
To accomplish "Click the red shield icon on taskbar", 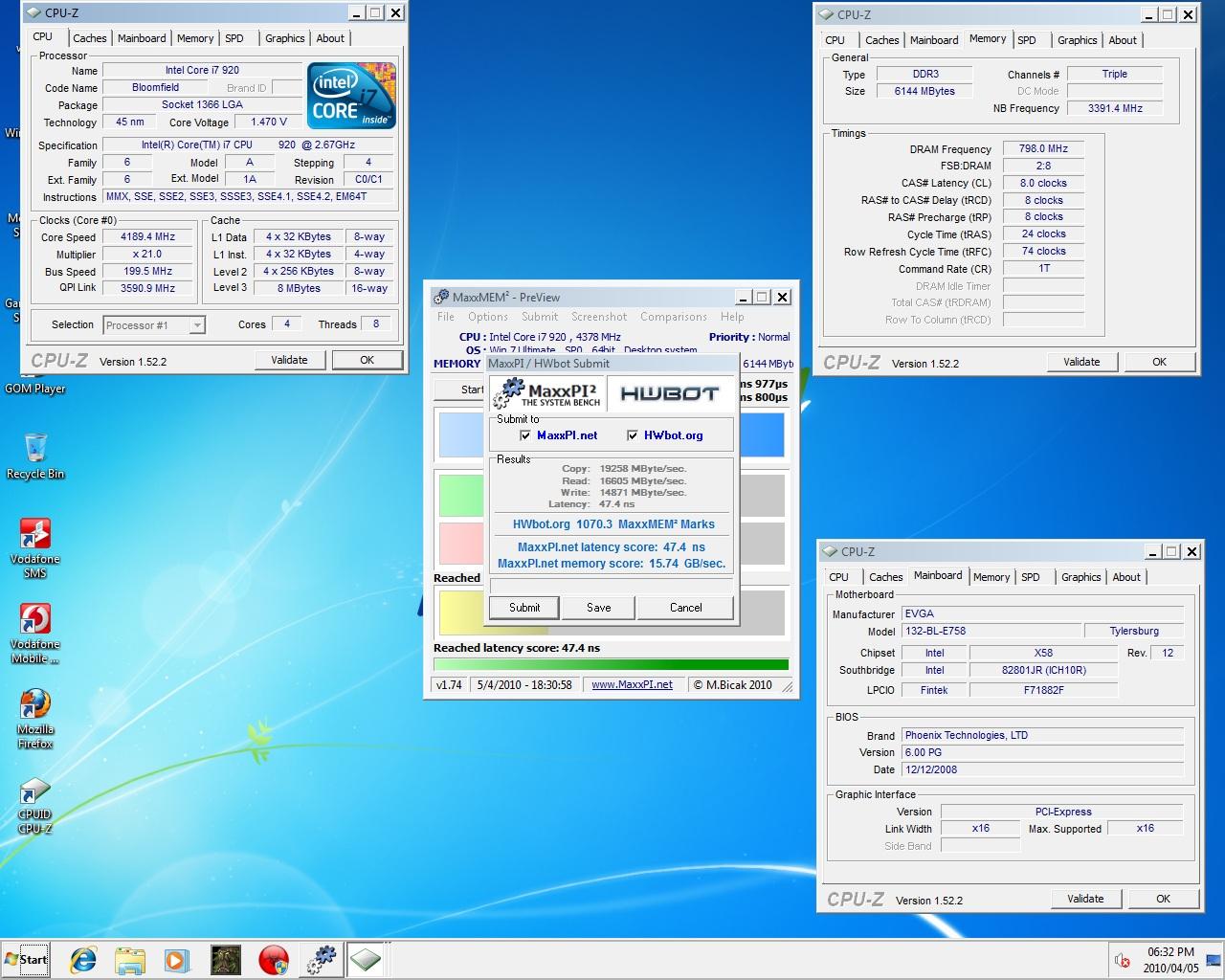I will (274, 959).
